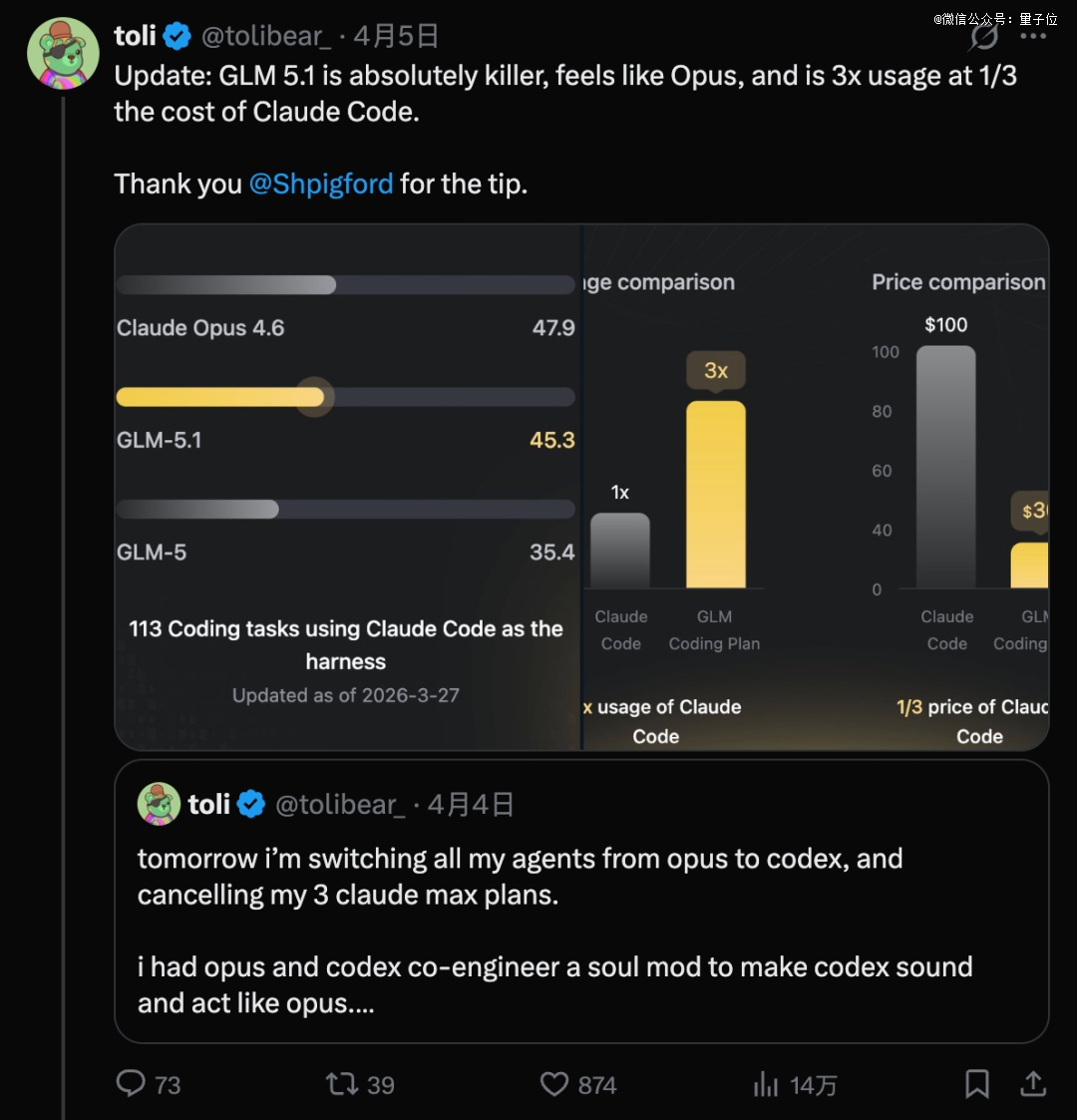Click the 4月4日 date in the quoted tweet
The width and height of the screenshot is (1077, 1120).
pyautogui.click(x=471, y=804)
